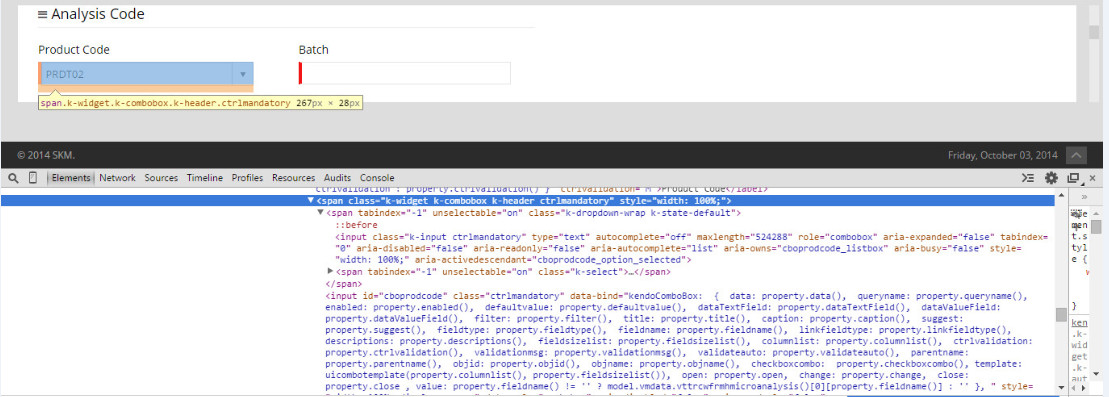The width and height of the screenshot is (1109, 397).
Task: Click the Analysis Code hamburger icon
Action: (x=42, y=14)
